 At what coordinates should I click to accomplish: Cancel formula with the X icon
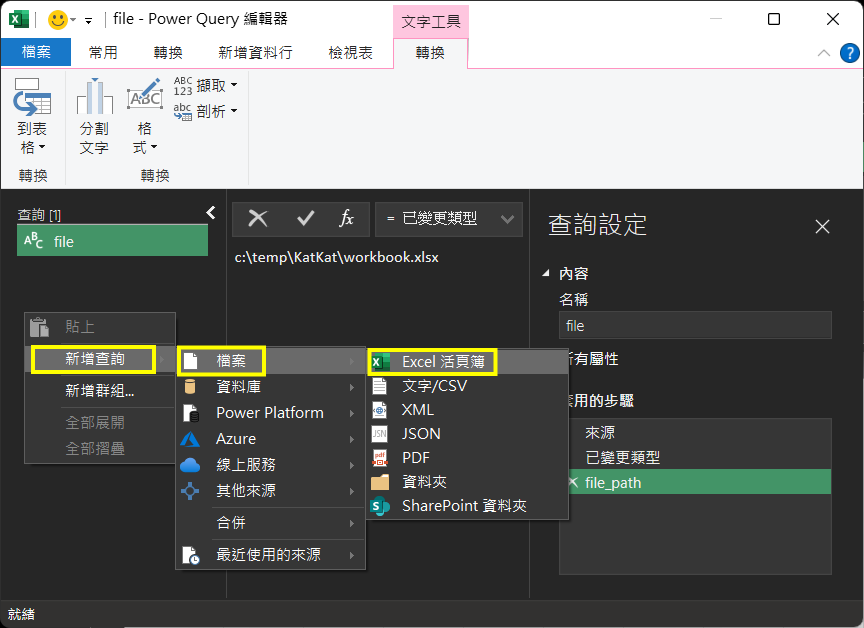(x=258, y=219)
